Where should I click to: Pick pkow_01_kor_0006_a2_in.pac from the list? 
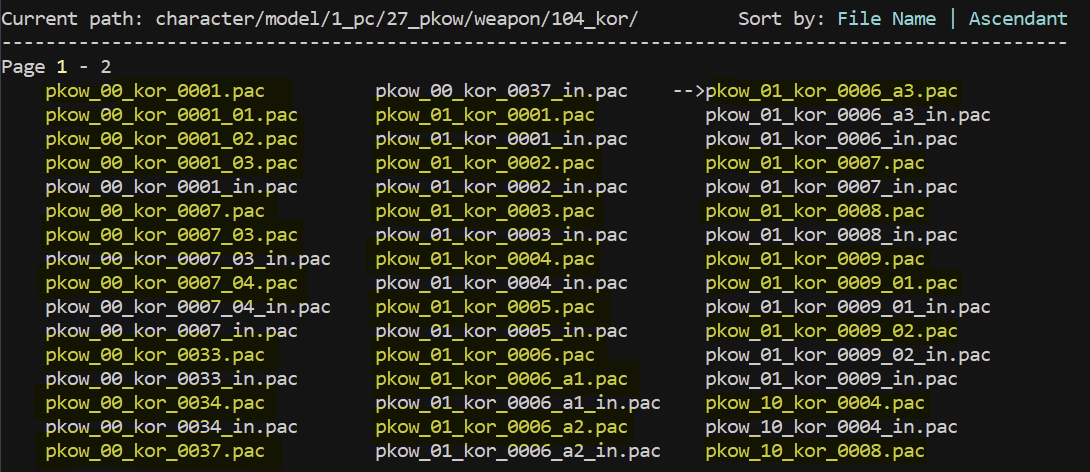pos(518,451)
